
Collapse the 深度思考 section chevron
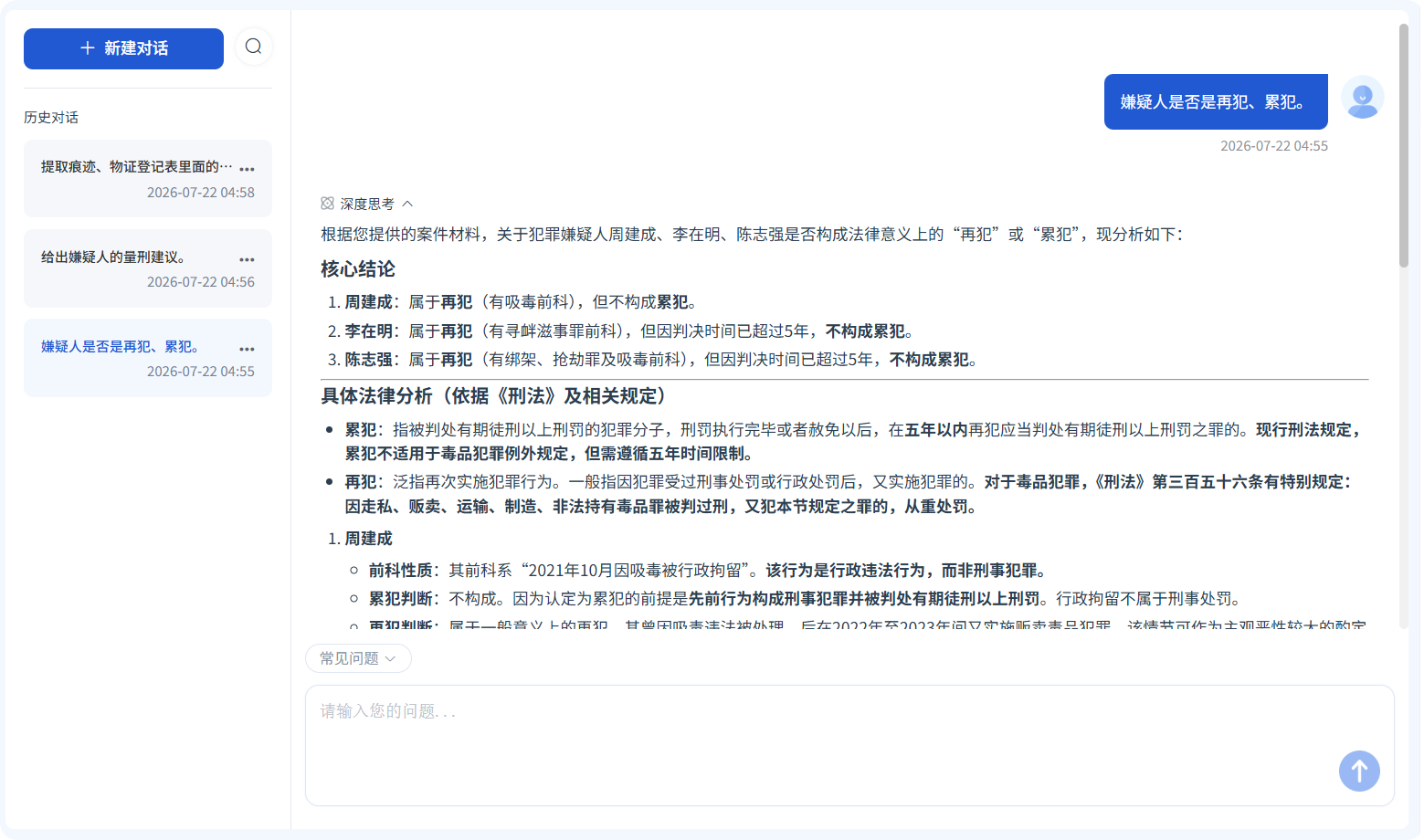coord(407,204)
